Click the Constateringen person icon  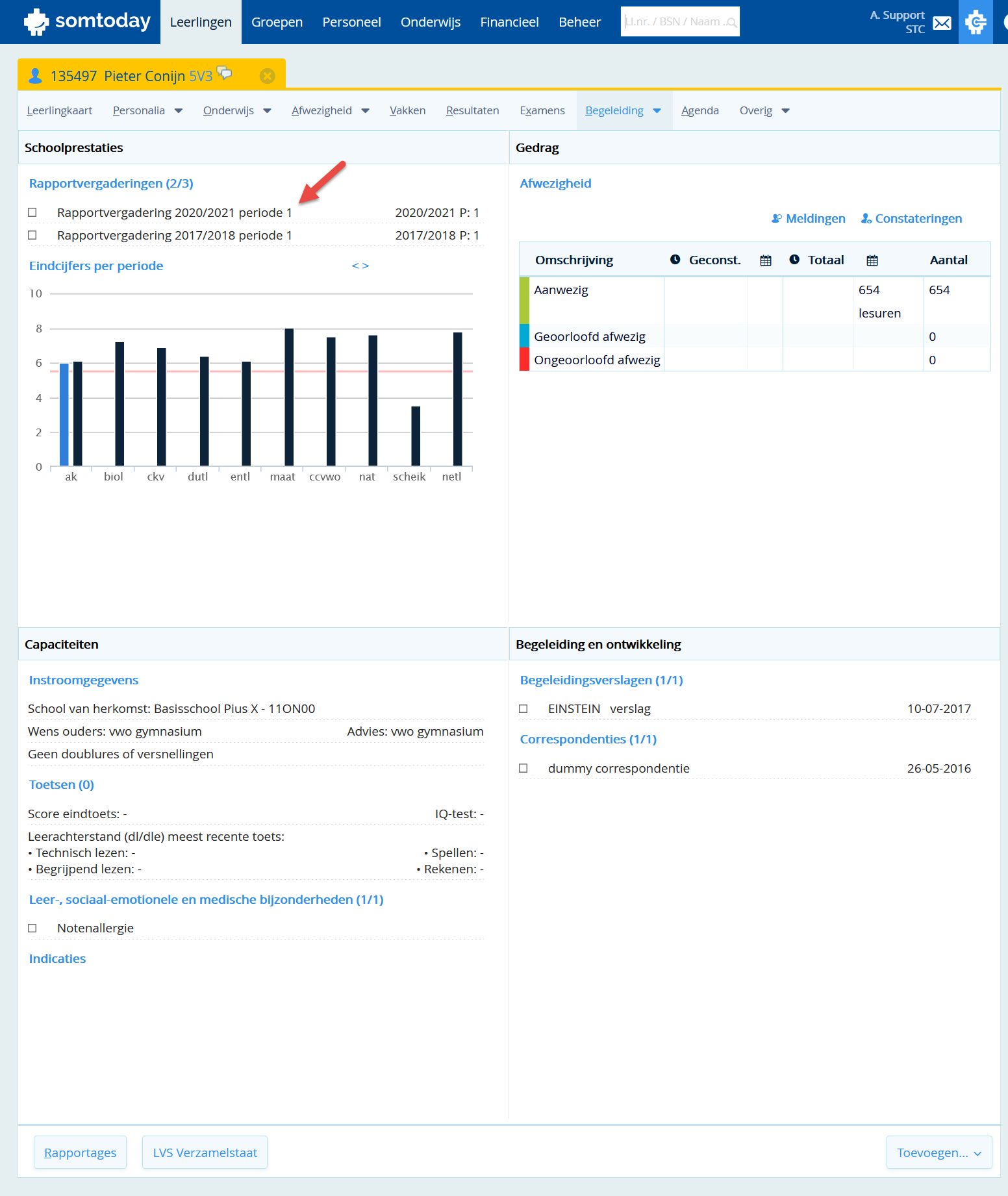[x=866, y=218]
